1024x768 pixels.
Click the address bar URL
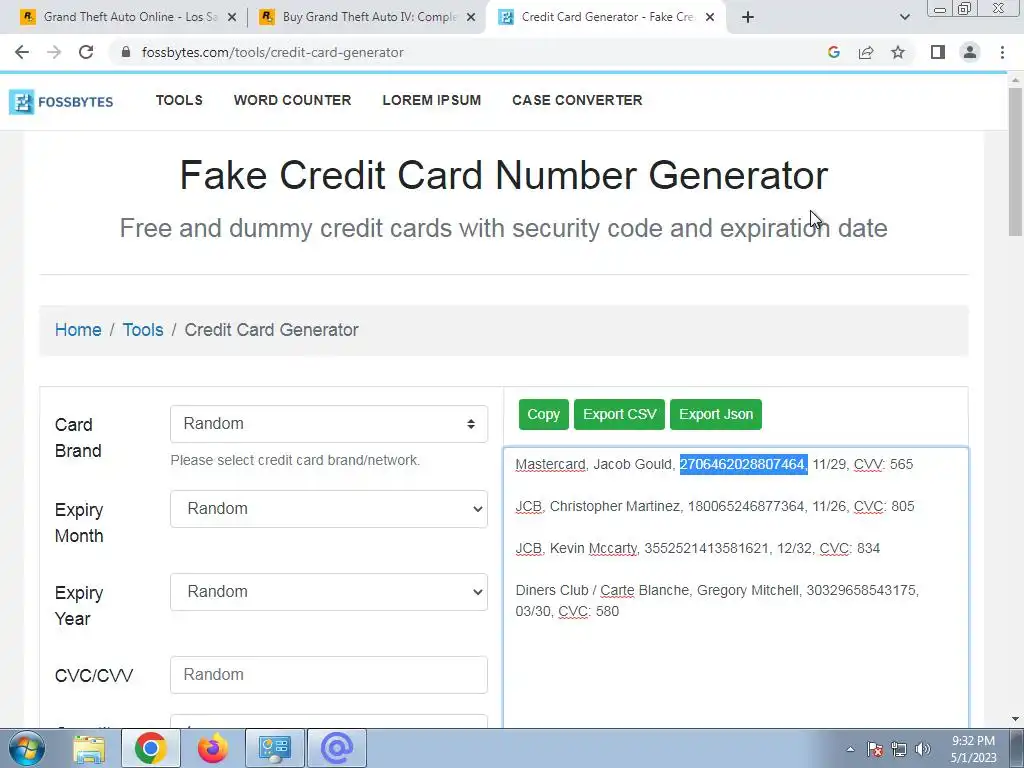272,52
